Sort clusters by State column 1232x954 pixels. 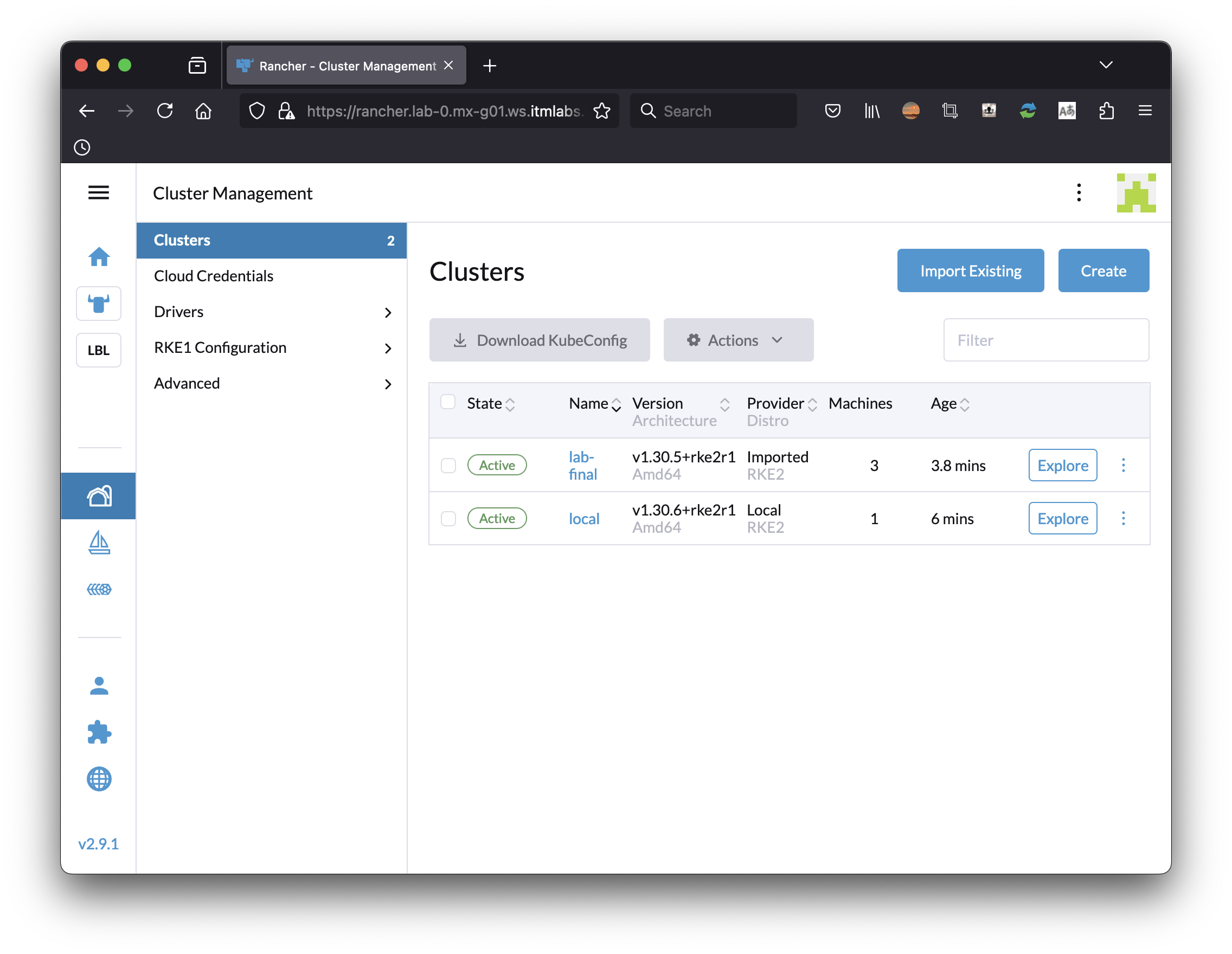(491, 404)
